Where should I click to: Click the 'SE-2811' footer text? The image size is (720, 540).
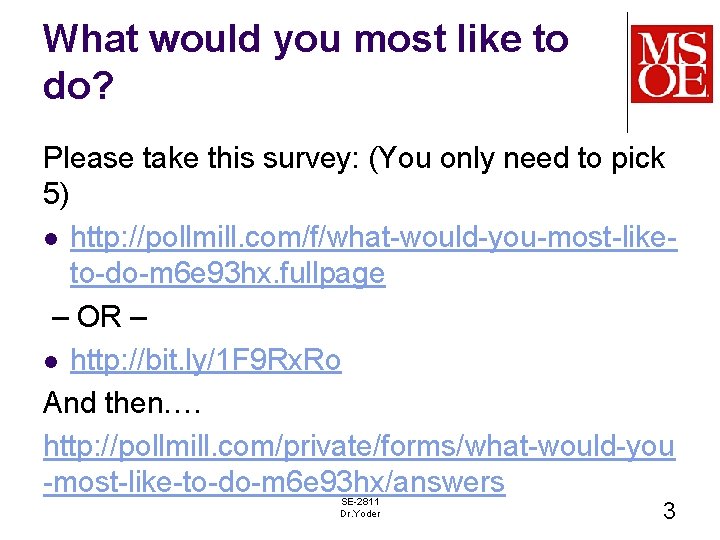360,502
